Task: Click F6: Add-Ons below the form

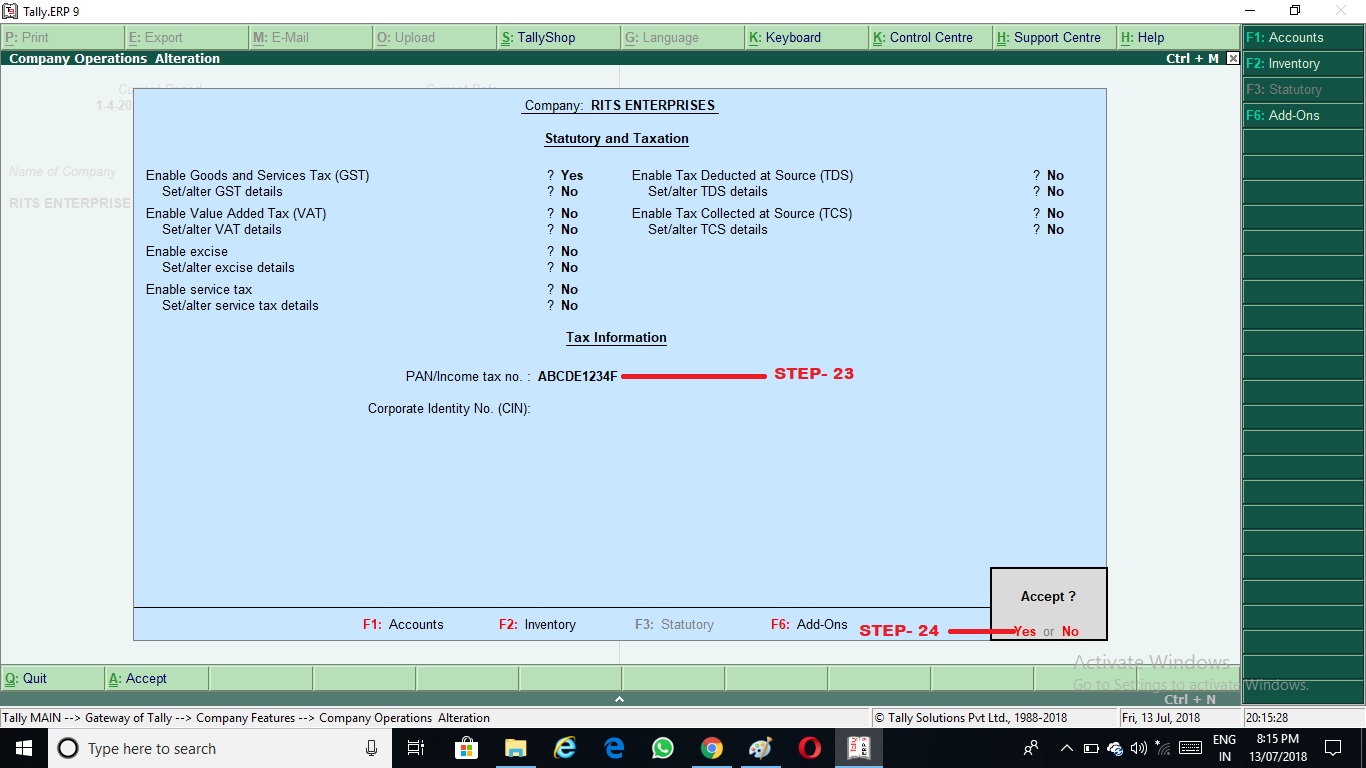Action: pyautogui.click(x=809, y=625)
